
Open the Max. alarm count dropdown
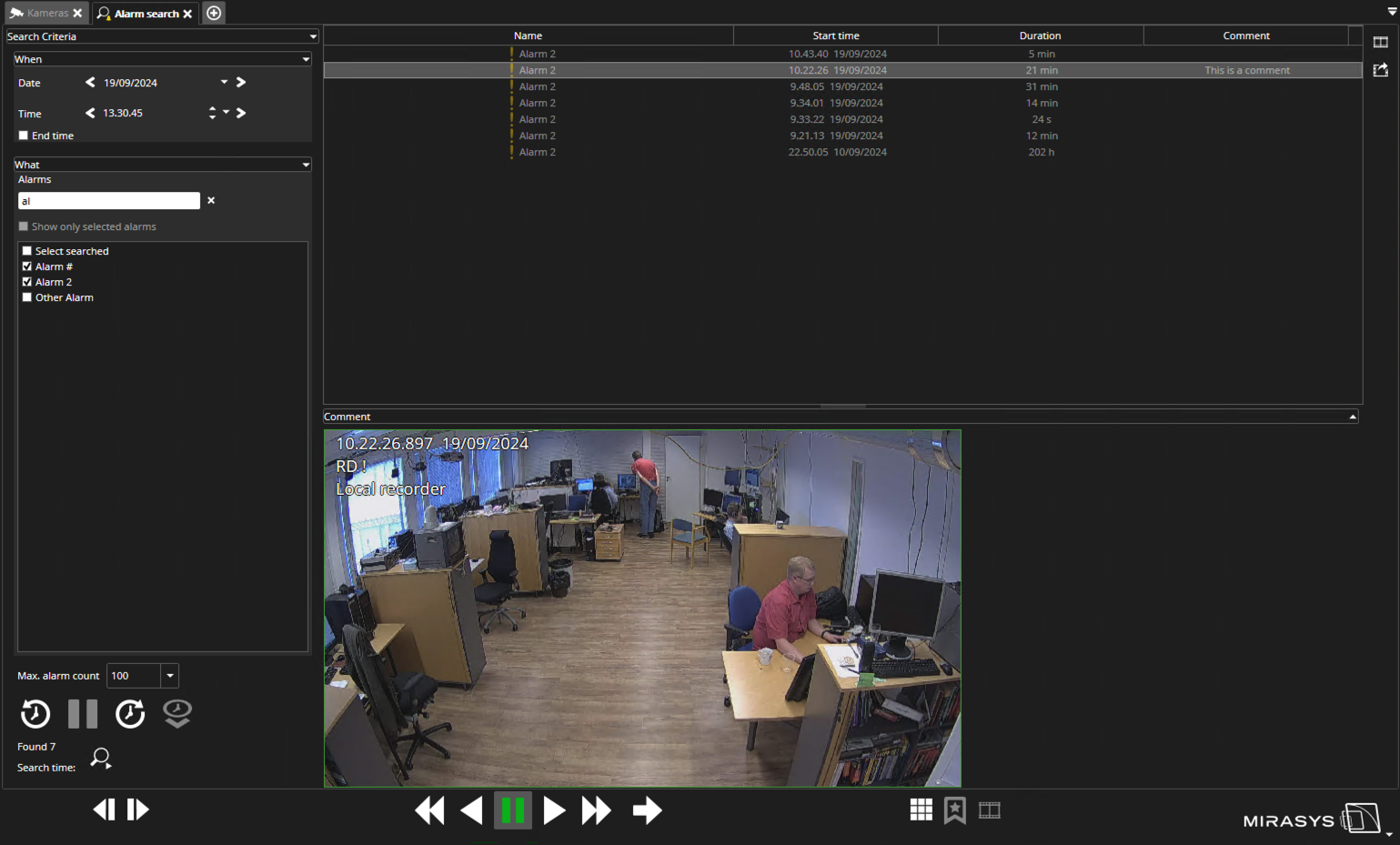pyautogui.click(x=170, y=676)
